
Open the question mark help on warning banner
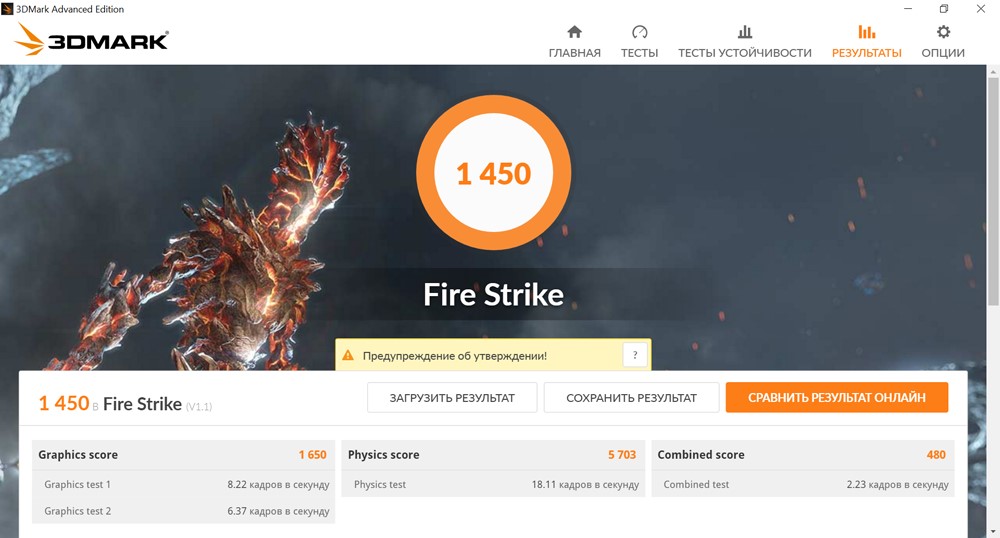pos(635,356)
